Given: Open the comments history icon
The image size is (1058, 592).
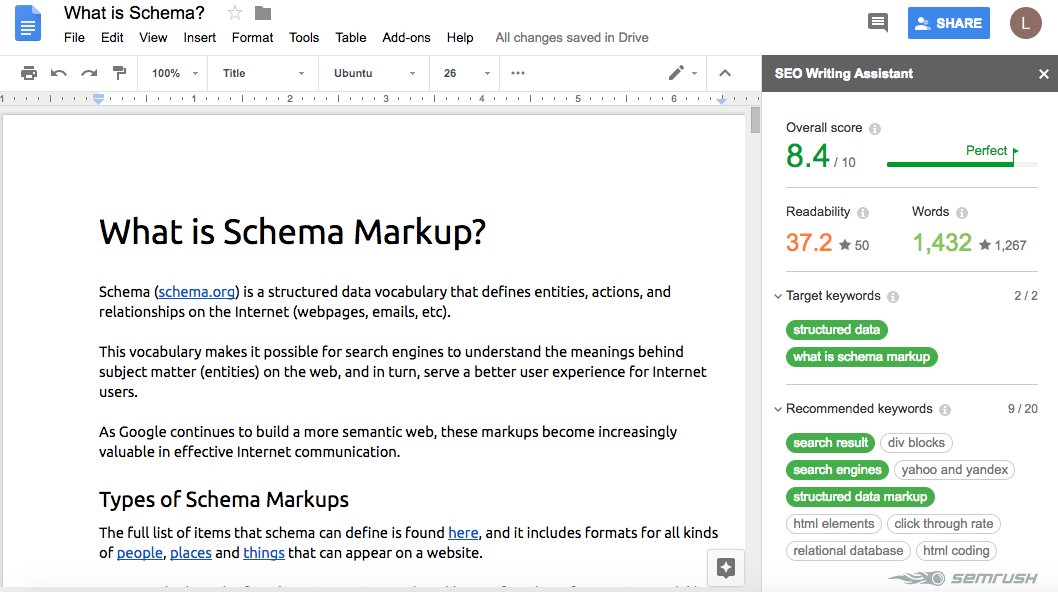Looking at the screenshot, I should pyautogui.click(x=878, y=23).
